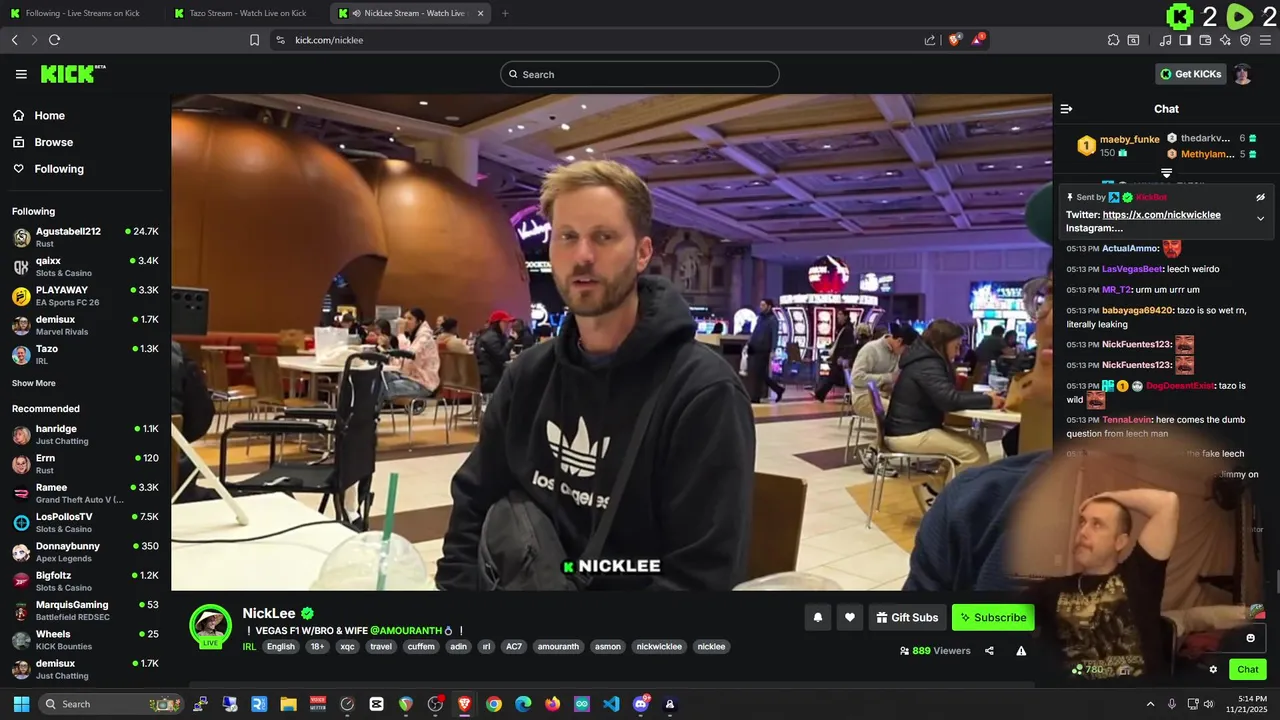Viewport: 1280px width, 720px height.
Task: Switch to Following - Live Streams tab
Action: (82, 13)
